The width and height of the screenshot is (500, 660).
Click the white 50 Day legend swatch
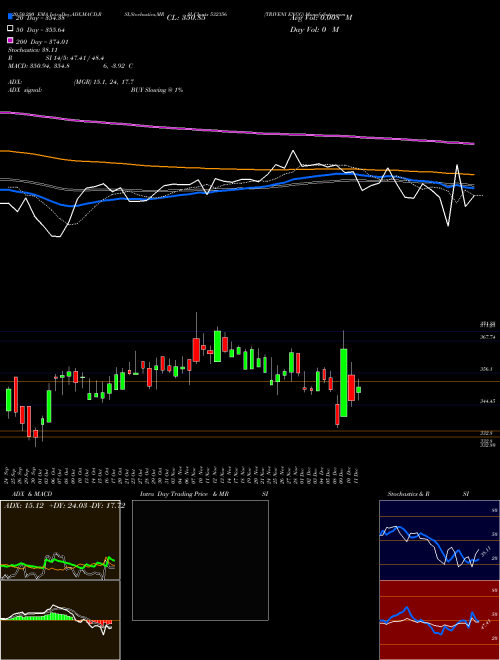coord(11,29)
